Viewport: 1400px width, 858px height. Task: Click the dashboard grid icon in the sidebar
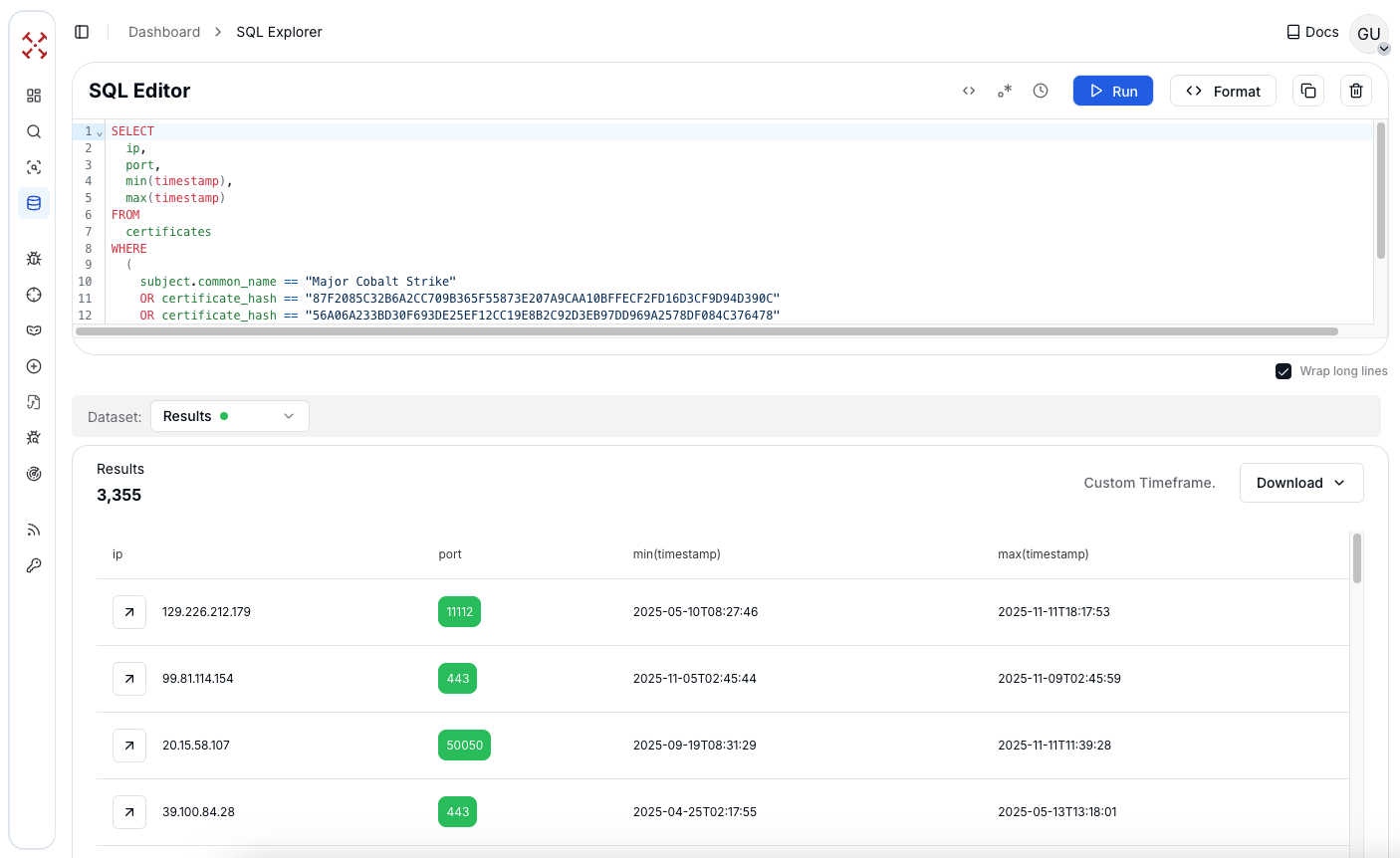pyautogui.click(x=34, y=95)
